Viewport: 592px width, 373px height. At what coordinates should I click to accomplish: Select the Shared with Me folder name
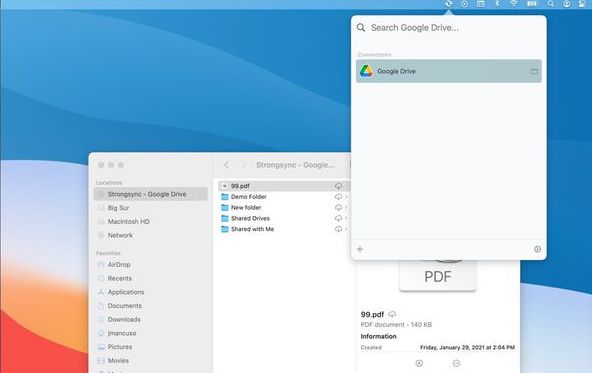click(253, 229)
